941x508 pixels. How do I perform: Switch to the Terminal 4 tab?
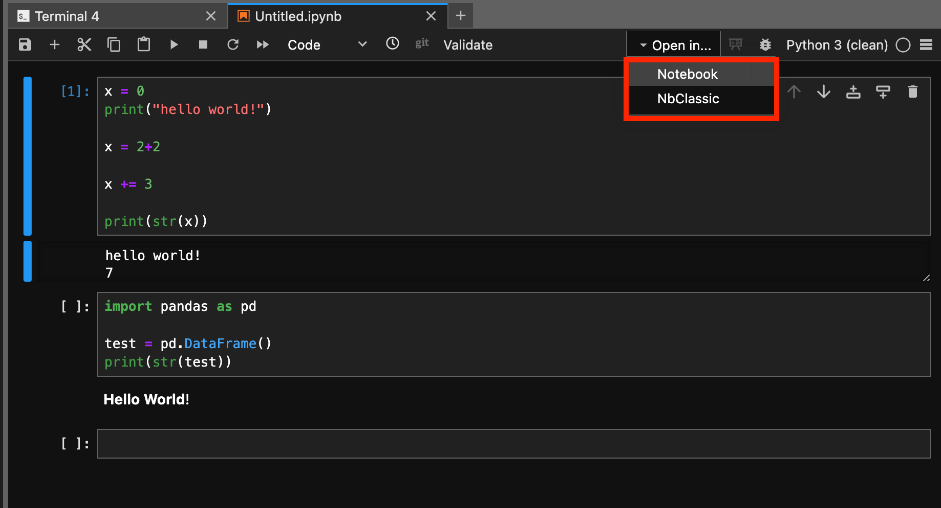click(x=118, y=16)
